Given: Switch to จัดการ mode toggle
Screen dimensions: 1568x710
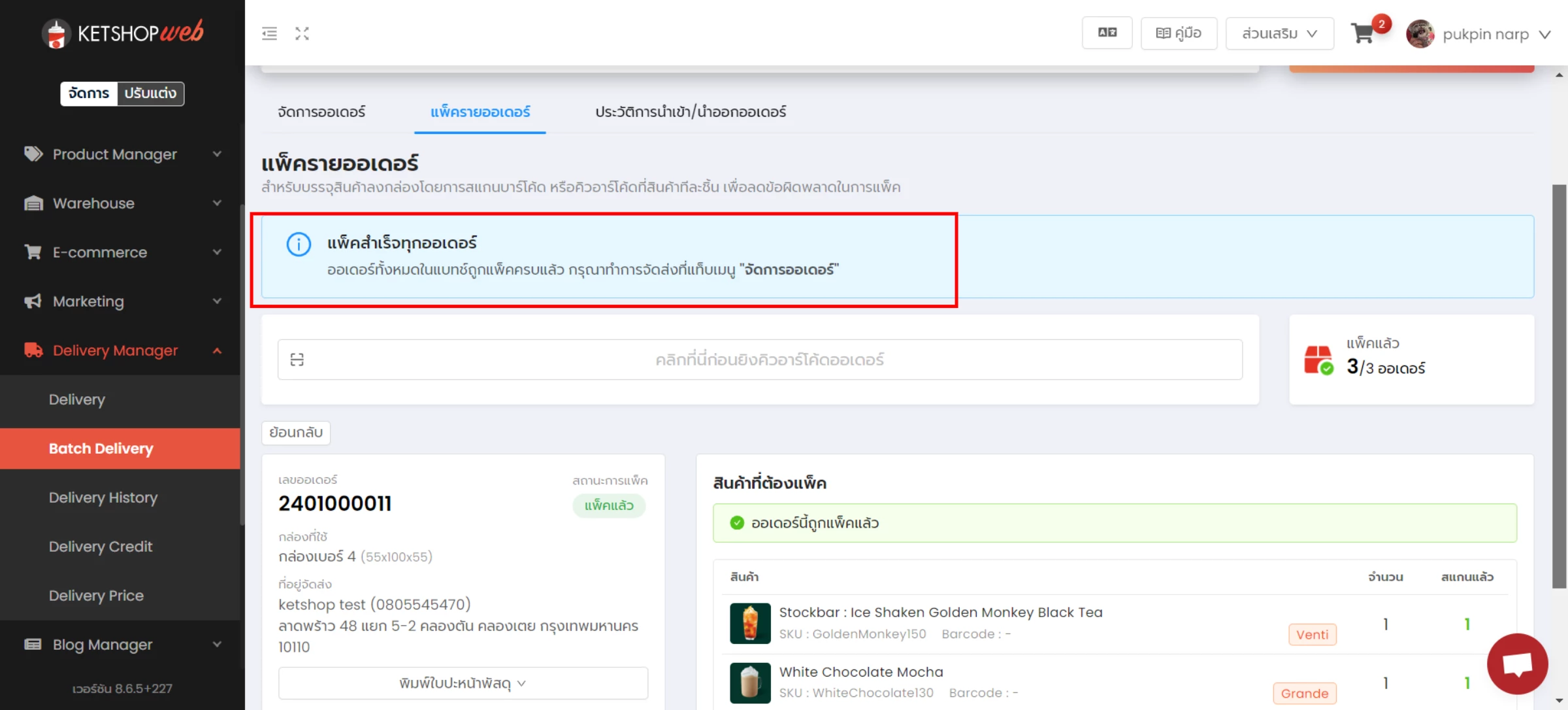Looking at the screenshot, I should click(x=89, y=93).
